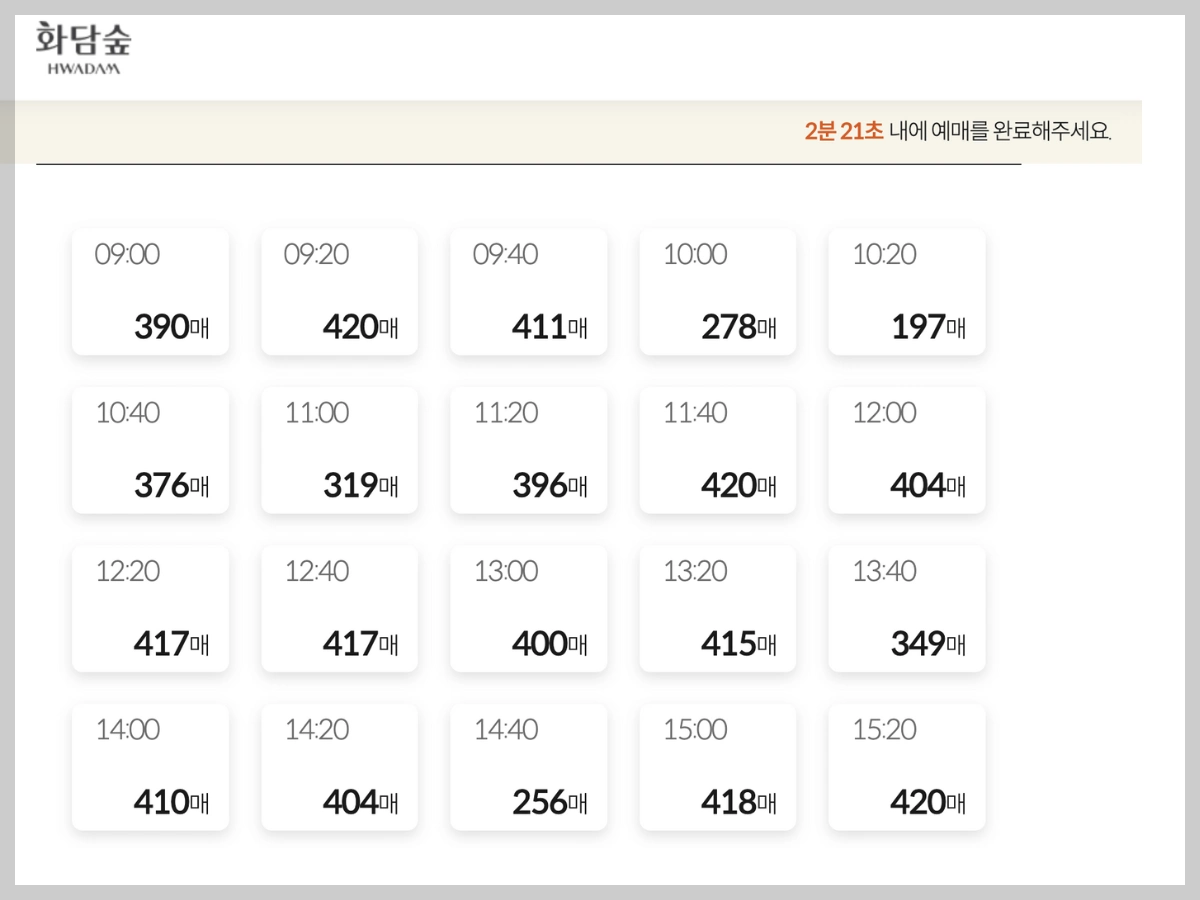
Task: Select the 11:40 slot with 420 tickets
Action: [x=717, y=449]
